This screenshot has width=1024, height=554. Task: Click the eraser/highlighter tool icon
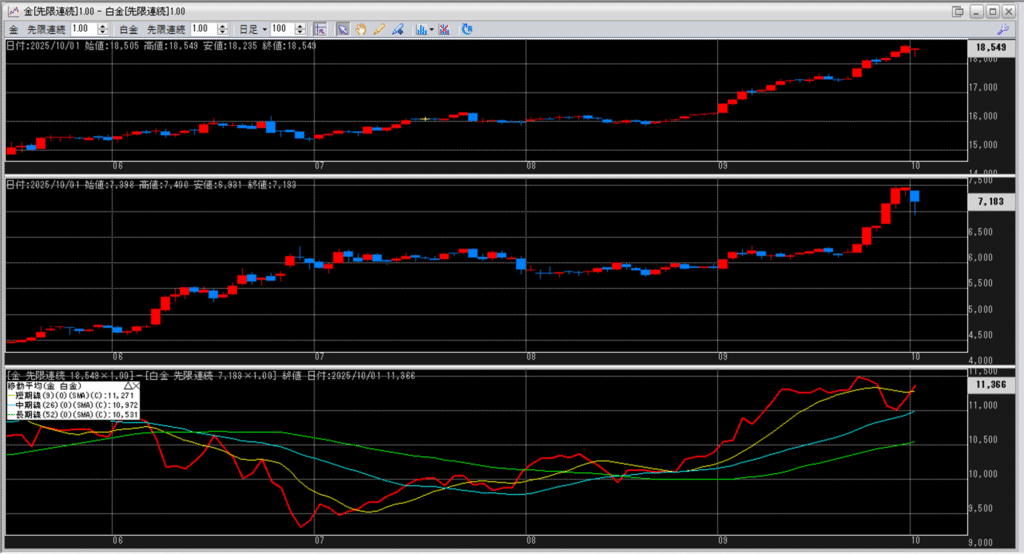click(398, 29)
